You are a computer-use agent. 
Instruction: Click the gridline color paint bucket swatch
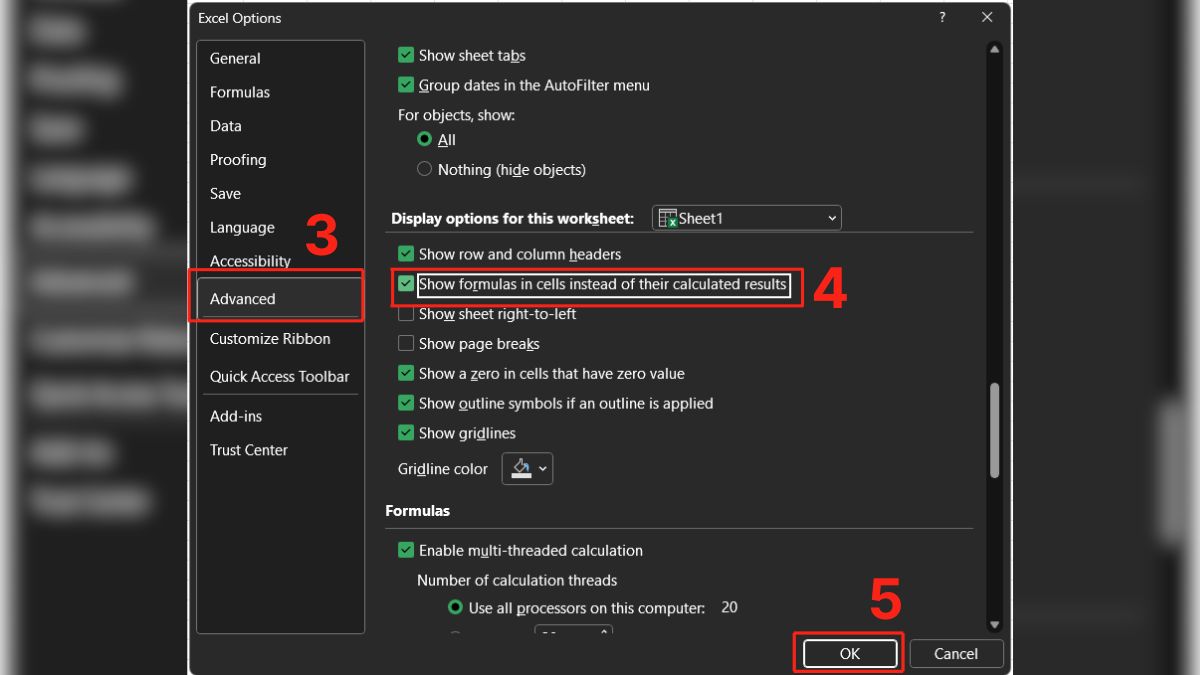pos(521,468)
